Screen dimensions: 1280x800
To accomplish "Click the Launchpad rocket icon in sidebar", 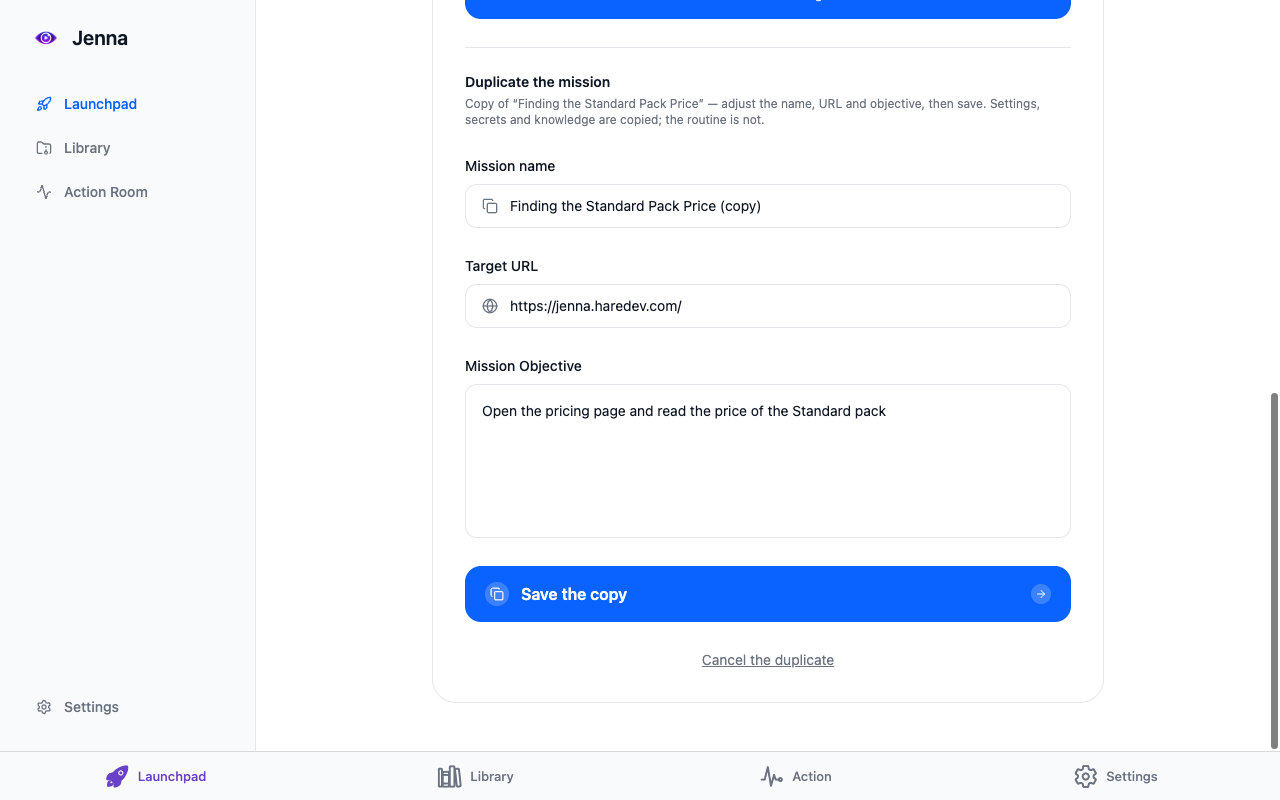I will tap(44, 104).
